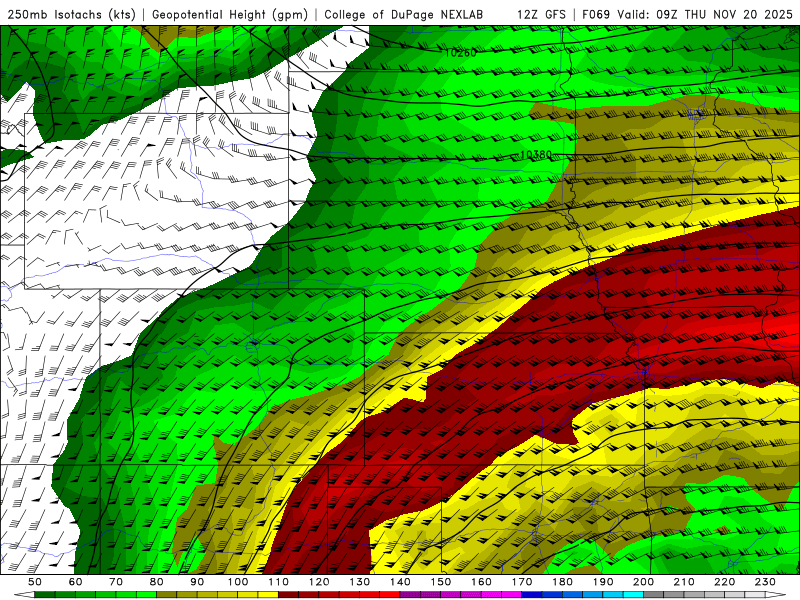Click the '250mb Isotachs (kts)' title text
800x600 pixels.
[x=72, y=14]
